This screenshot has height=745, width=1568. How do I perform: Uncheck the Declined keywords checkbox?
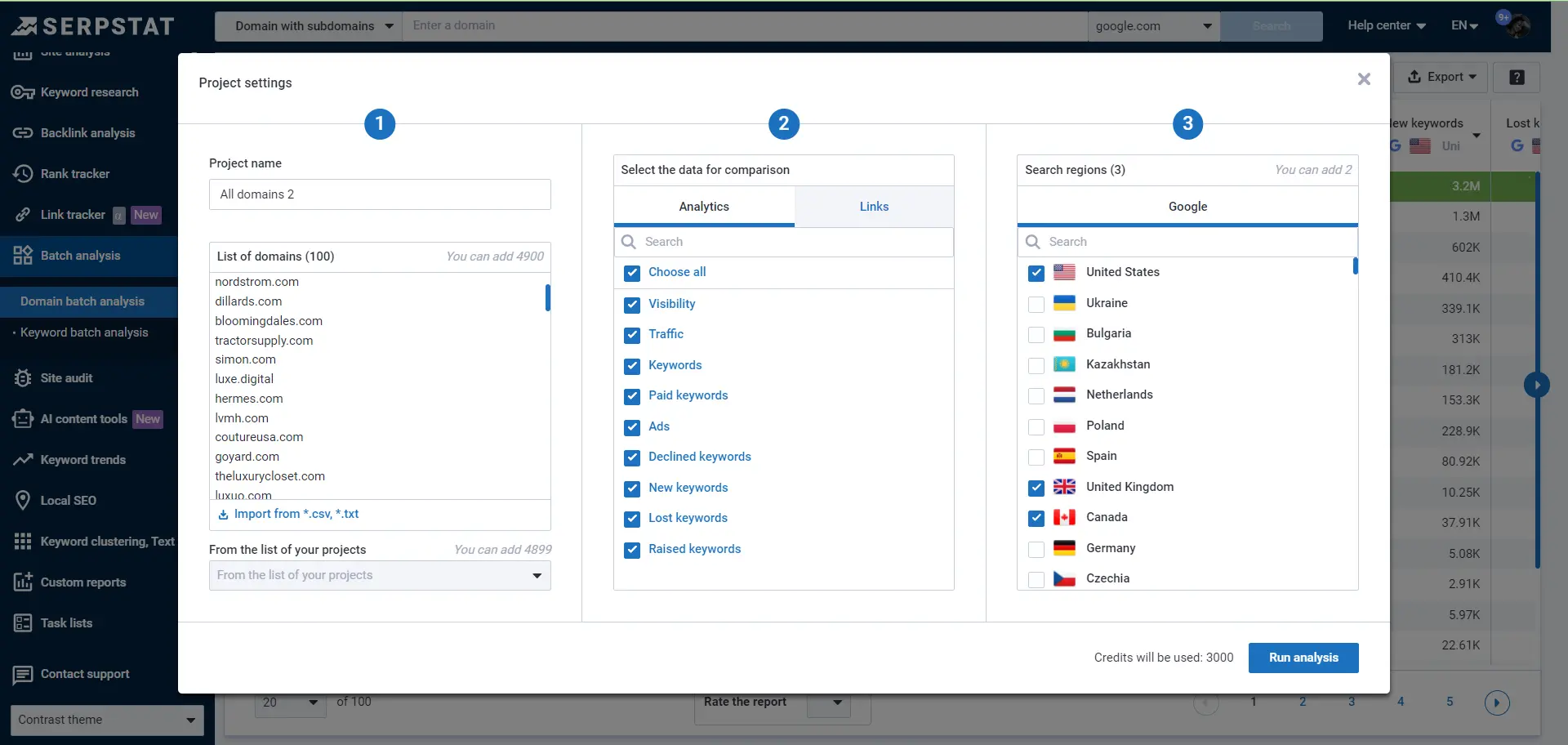632,457
